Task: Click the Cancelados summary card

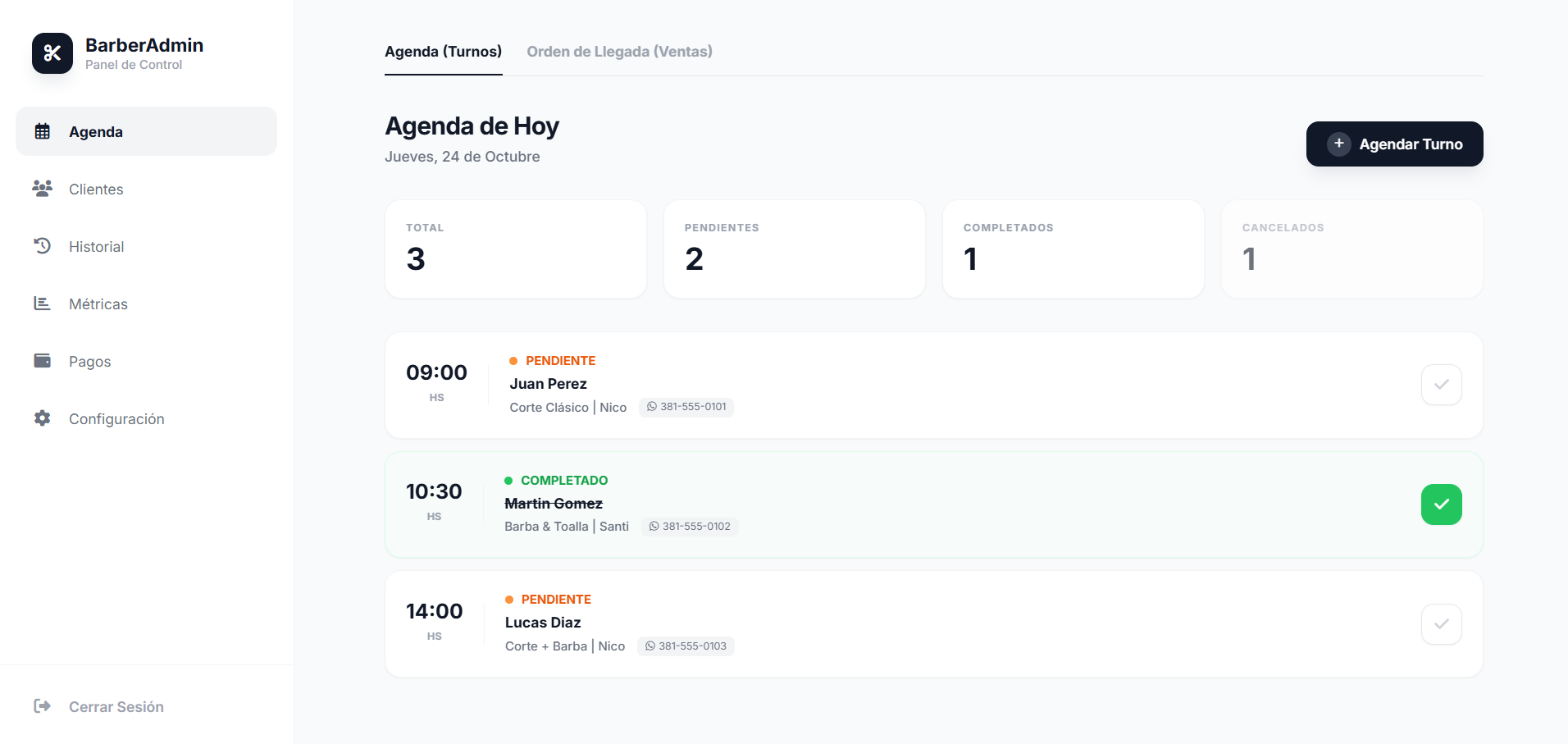Action: coord(1351,249)
